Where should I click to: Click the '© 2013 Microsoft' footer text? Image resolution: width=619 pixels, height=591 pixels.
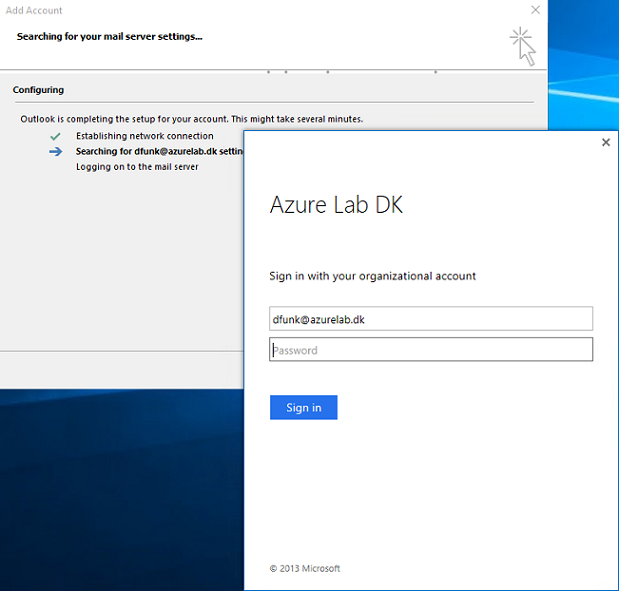point(305,568)
